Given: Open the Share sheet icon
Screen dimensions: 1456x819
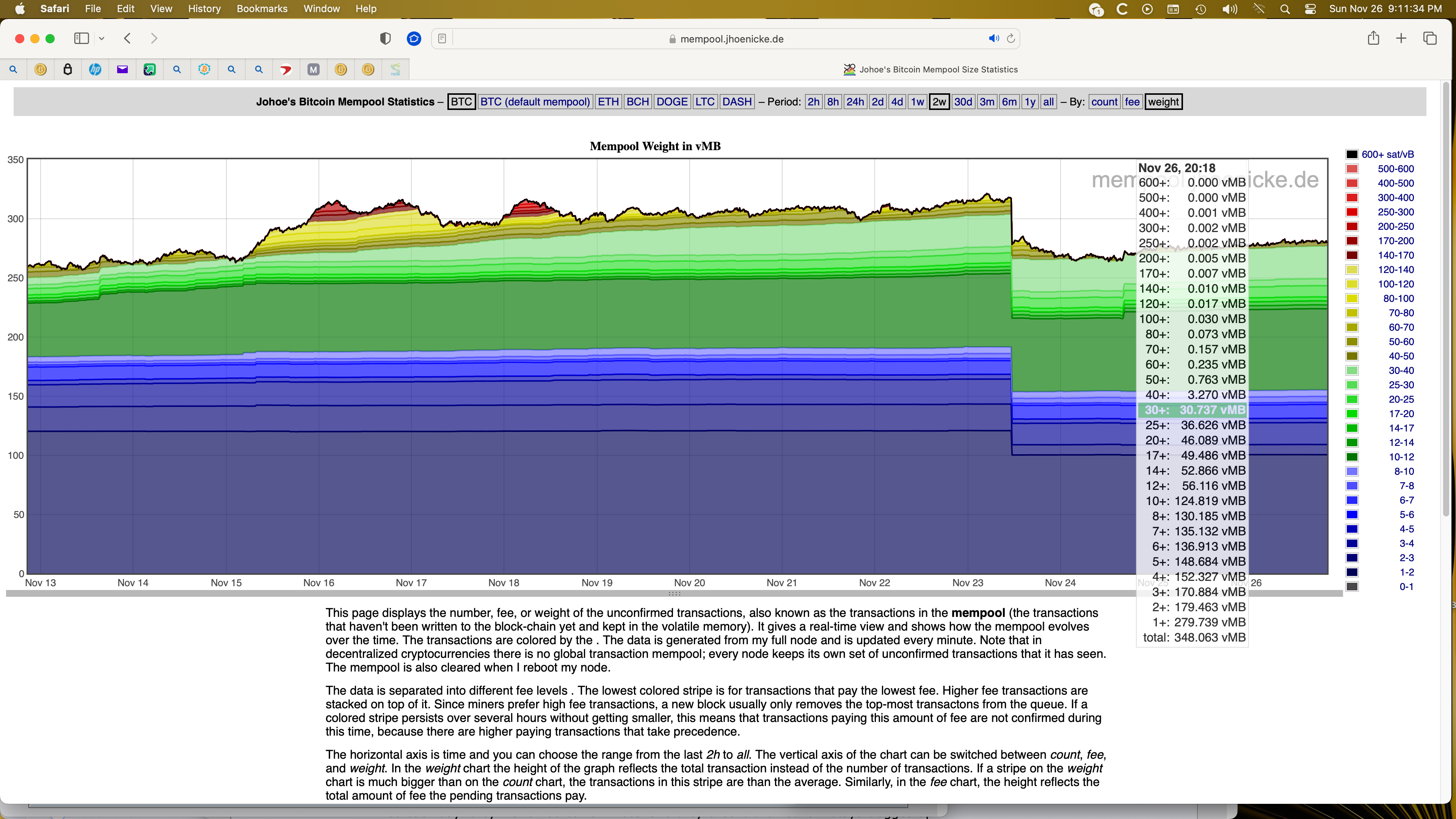Looking at the screenshot, I should (x=1373, y=38).
